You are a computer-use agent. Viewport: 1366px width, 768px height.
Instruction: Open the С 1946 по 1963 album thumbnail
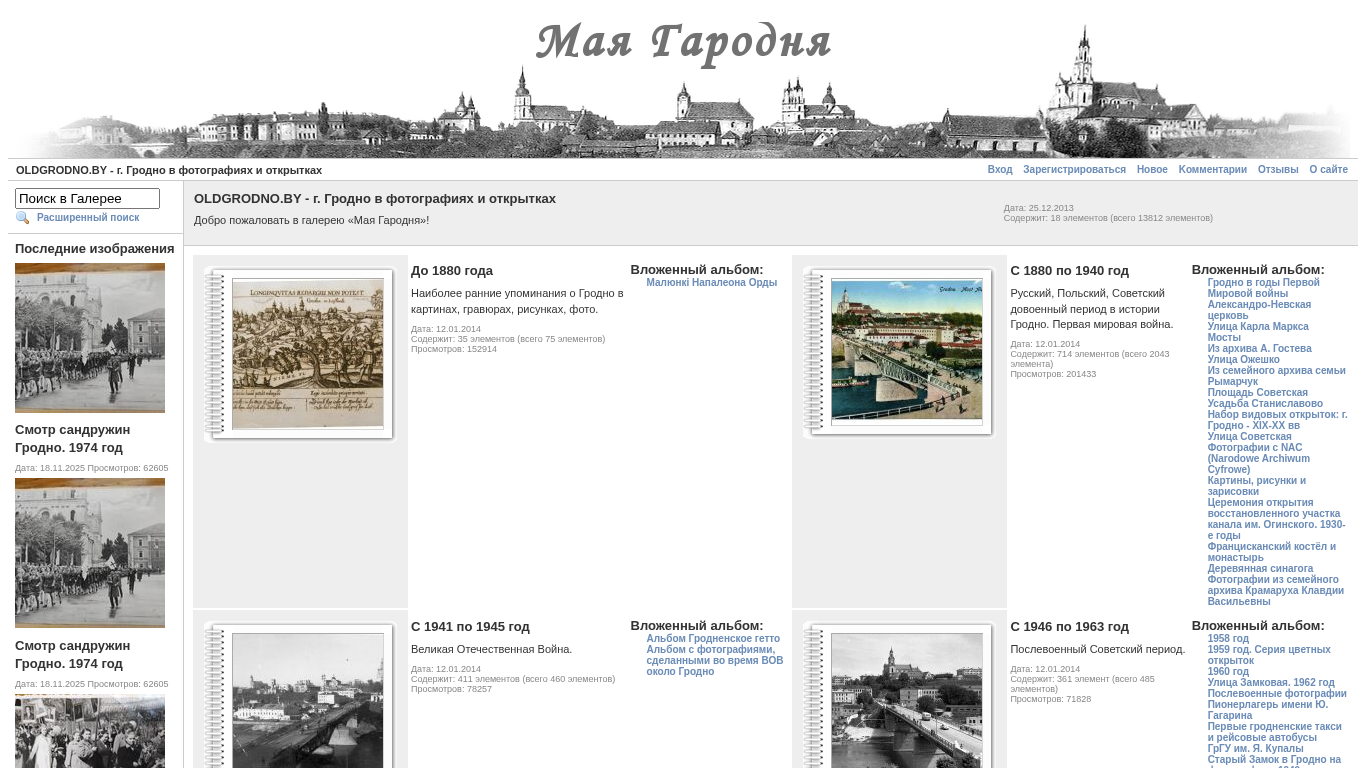[x=906, y=698]
